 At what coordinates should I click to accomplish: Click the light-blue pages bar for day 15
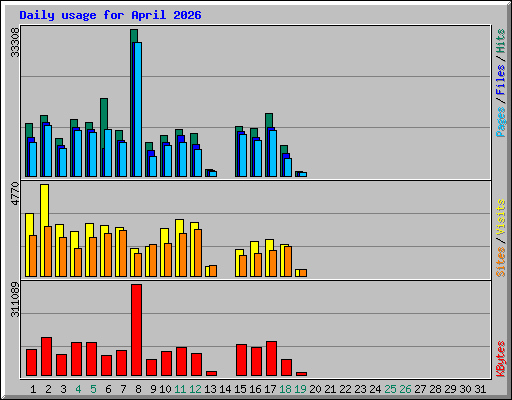(243, 155)
